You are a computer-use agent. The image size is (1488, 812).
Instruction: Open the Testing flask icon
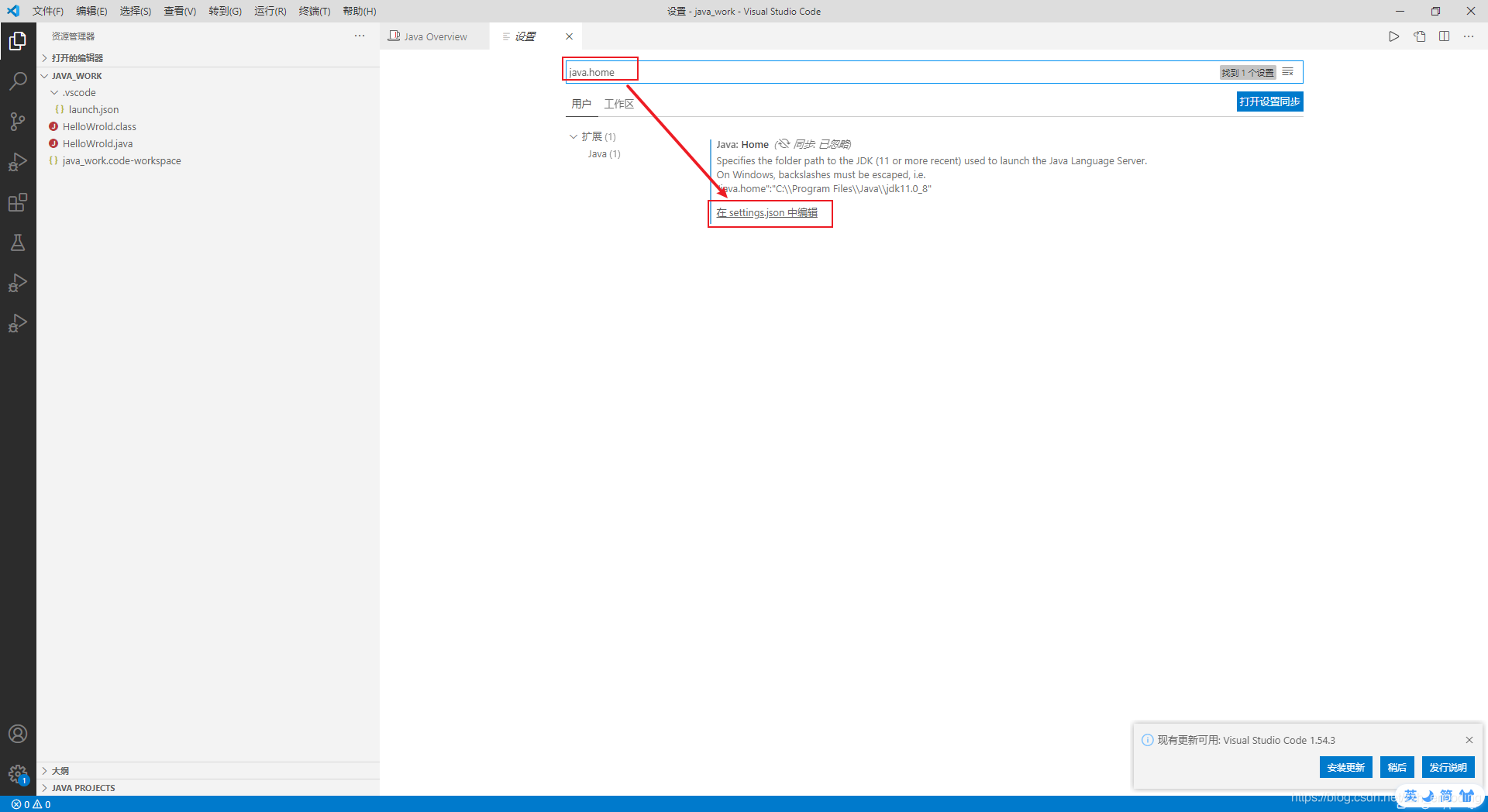[x=18, y=243]
